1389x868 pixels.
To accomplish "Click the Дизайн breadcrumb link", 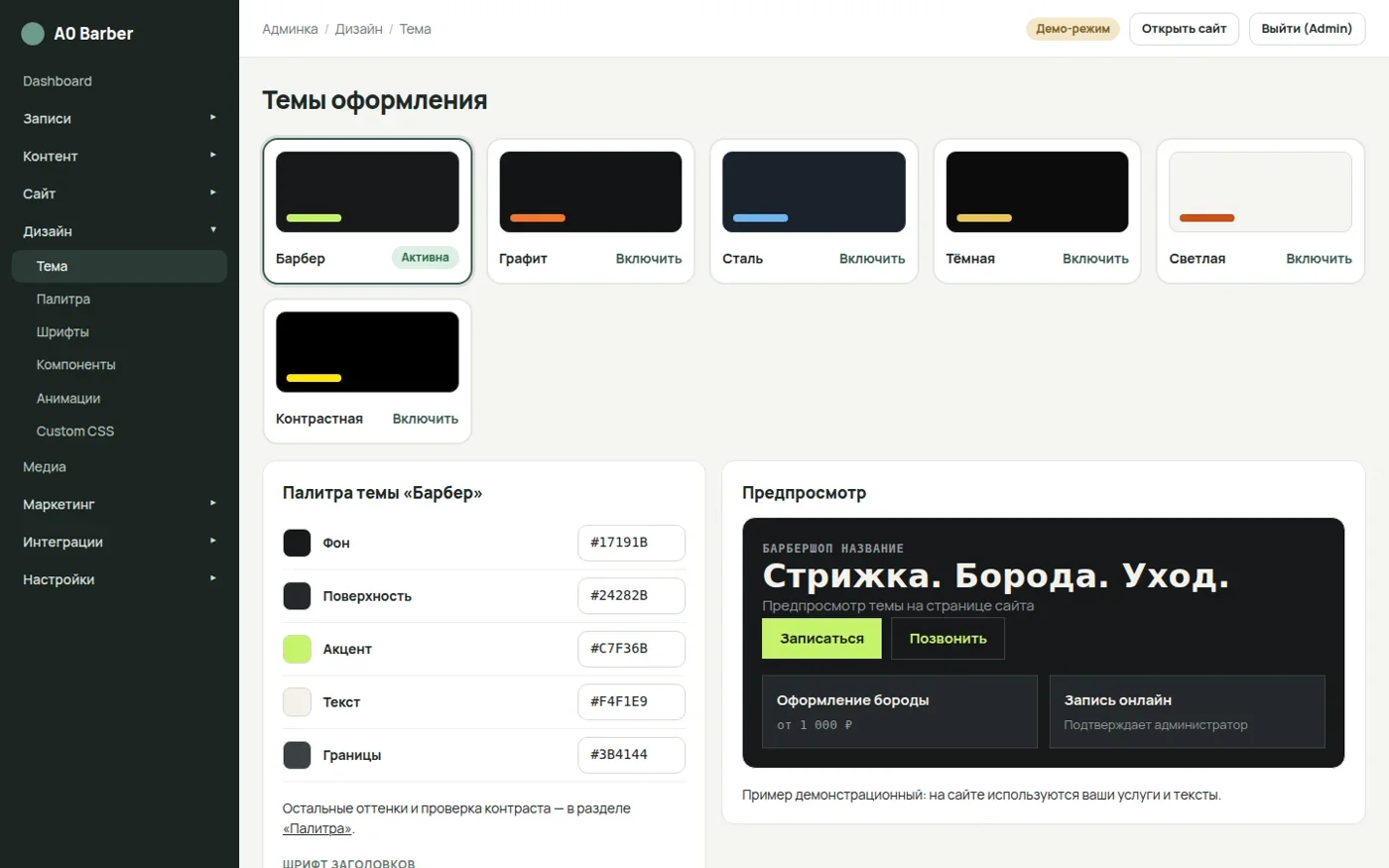I will click(x=358, y=29).
